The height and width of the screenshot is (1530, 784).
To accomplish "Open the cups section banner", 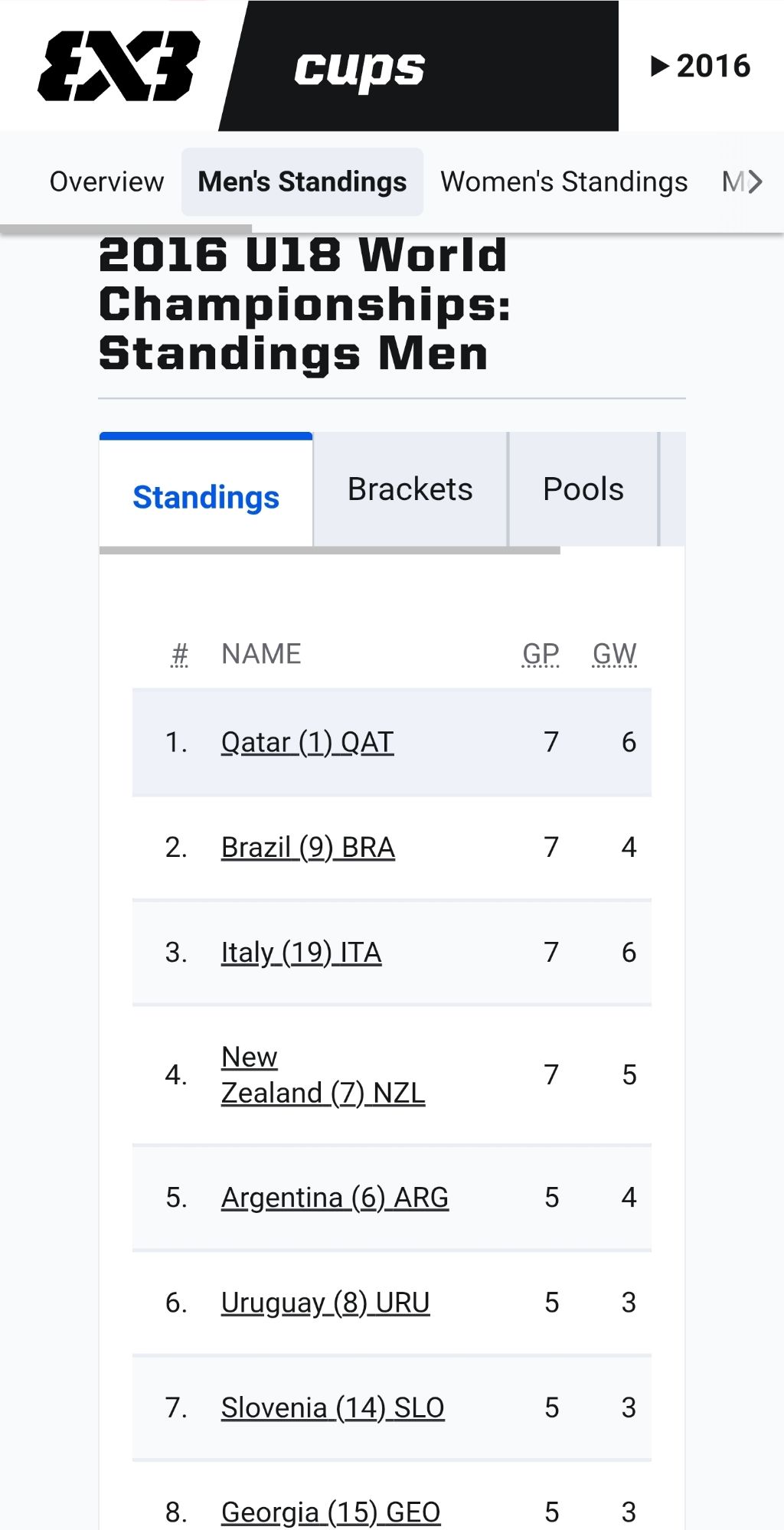I will pyautogui.click(x=420, y=67).
